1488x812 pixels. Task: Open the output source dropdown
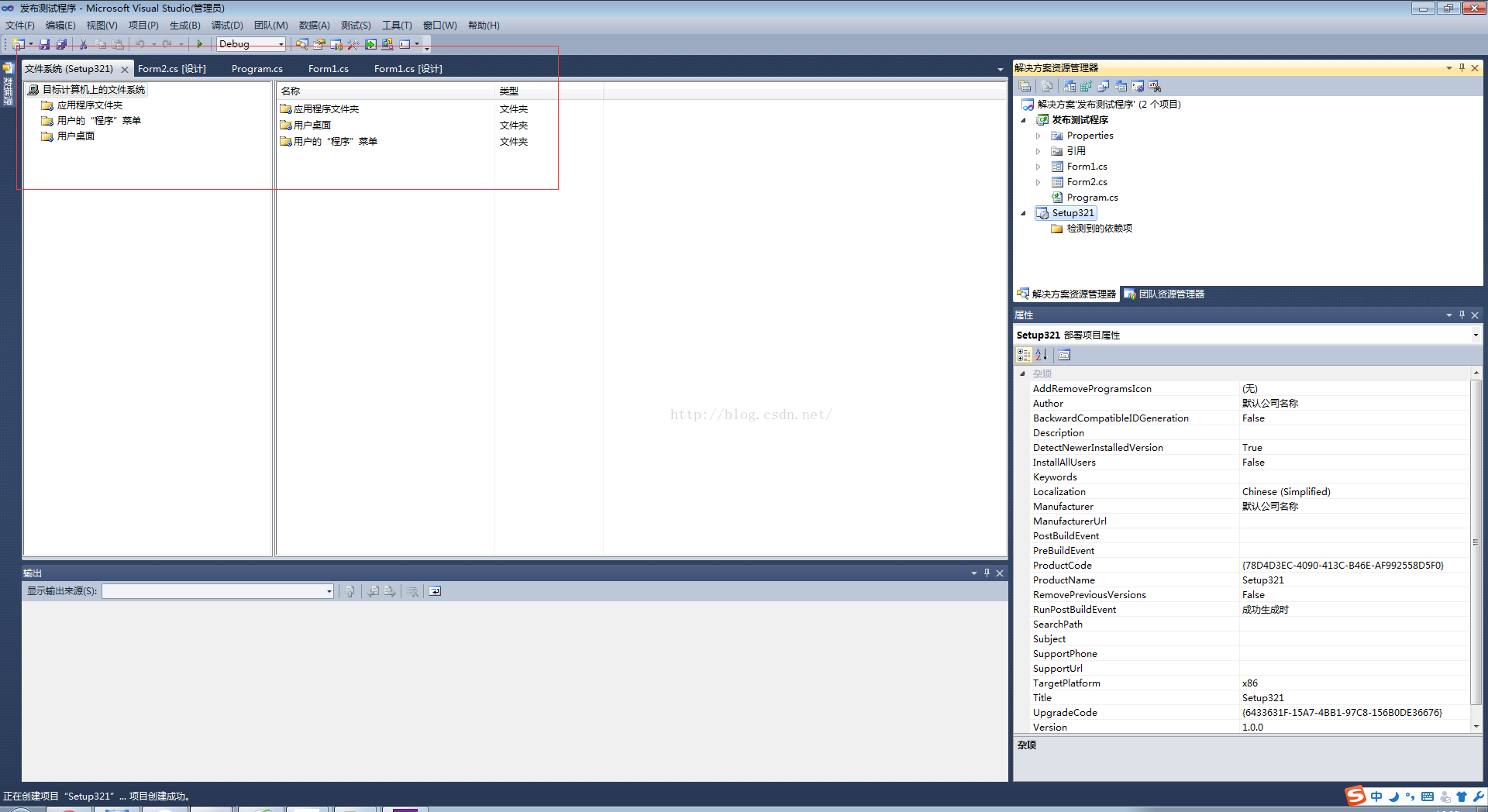329,591
